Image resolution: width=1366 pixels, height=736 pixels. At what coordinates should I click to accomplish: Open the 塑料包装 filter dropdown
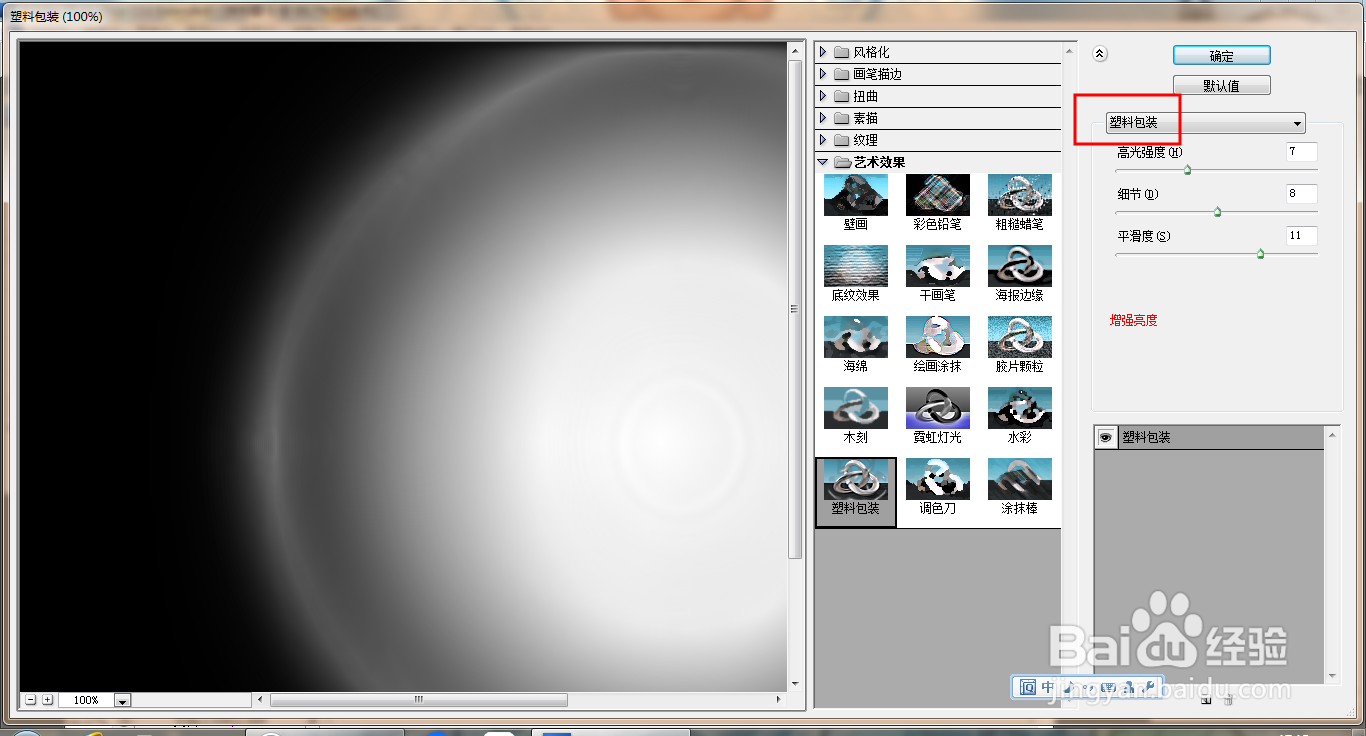1206,123
